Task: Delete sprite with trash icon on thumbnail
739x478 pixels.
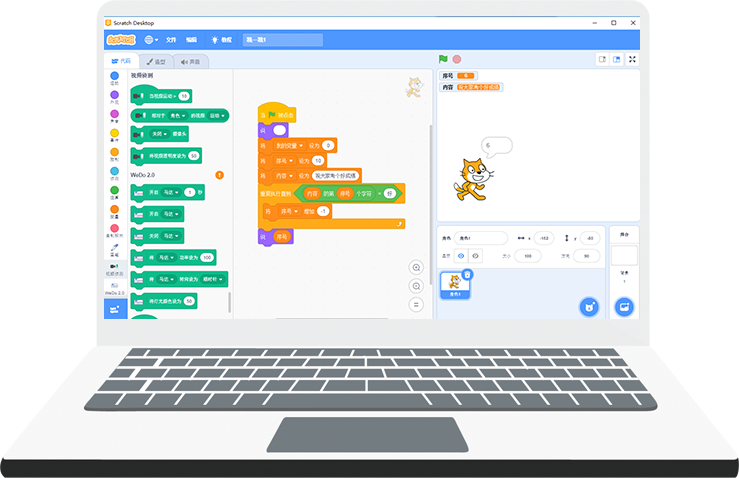Action: pyautogui.click(x=467, y=274)
